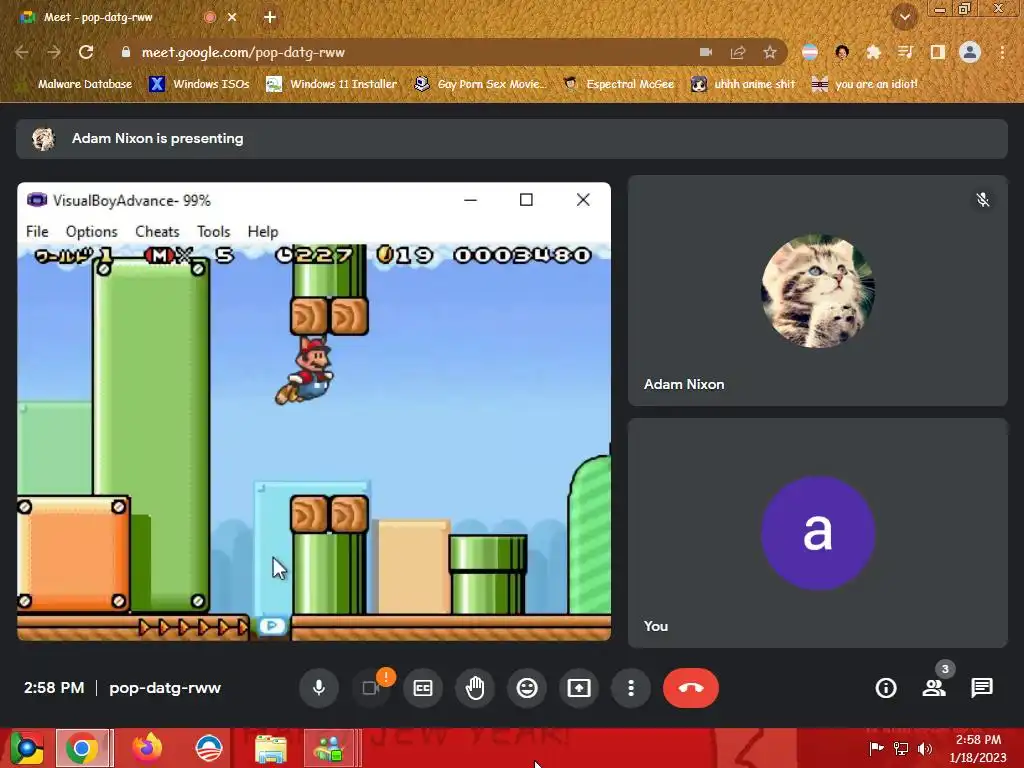This screenshot has height=768, width=1024.
Task: Leave the call with red hang-up button
Action: [691, 688]
